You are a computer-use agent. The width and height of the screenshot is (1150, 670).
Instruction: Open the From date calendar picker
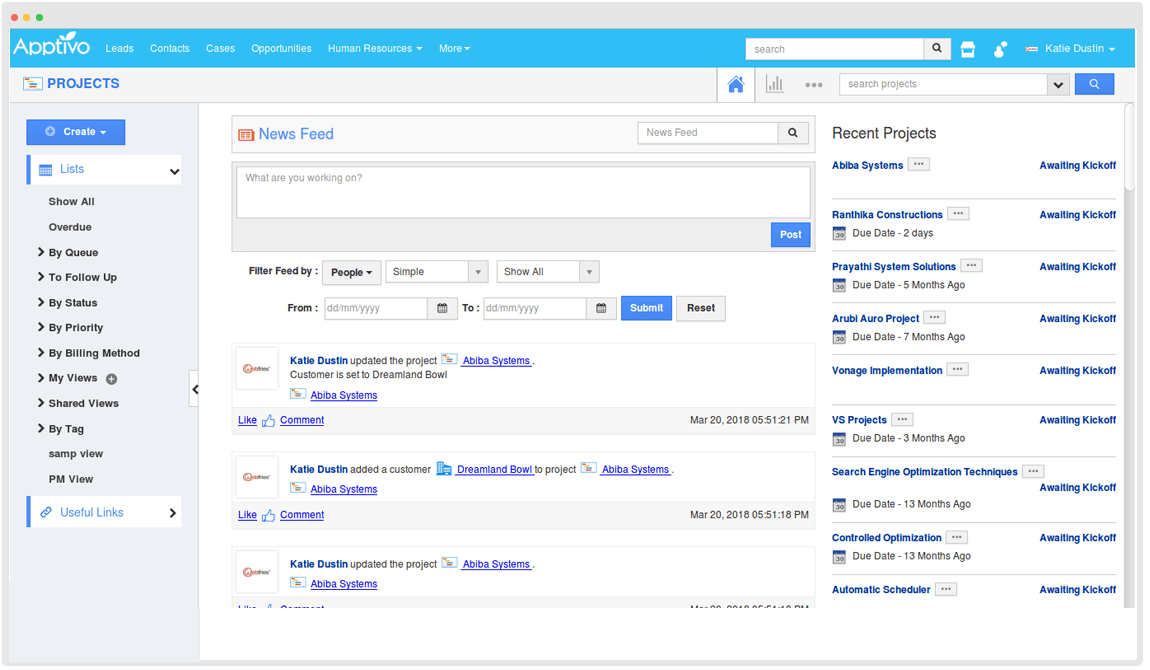(442, 308)
